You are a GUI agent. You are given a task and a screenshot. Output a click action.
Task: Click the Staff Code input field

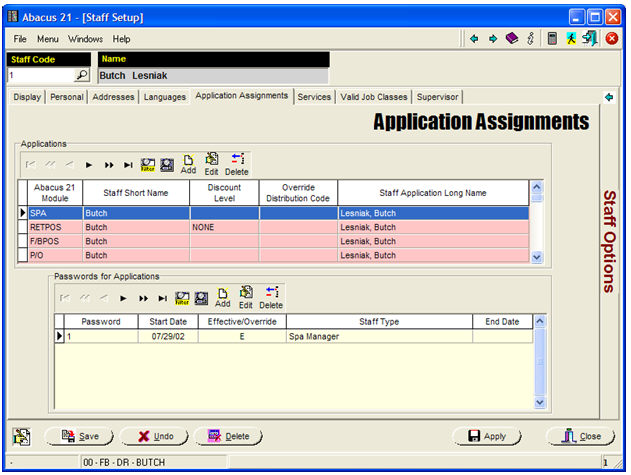click(x=38, y=75)
